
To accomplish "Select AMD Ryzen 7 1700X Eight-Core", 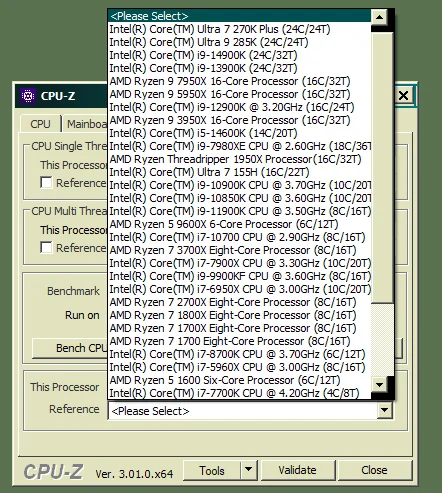I will [239, 328].
